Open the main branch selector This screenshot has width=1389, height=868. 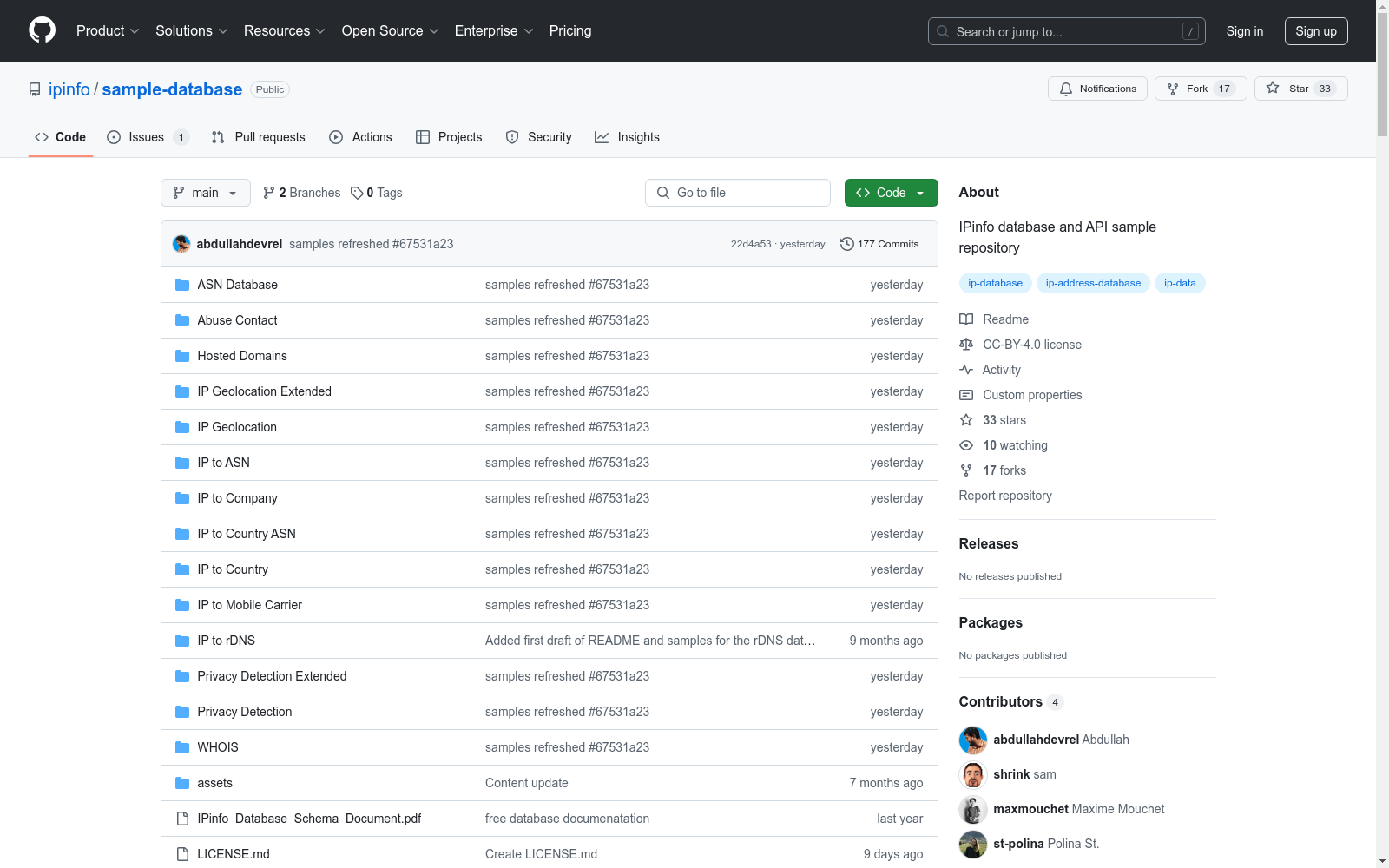(206, 193)
